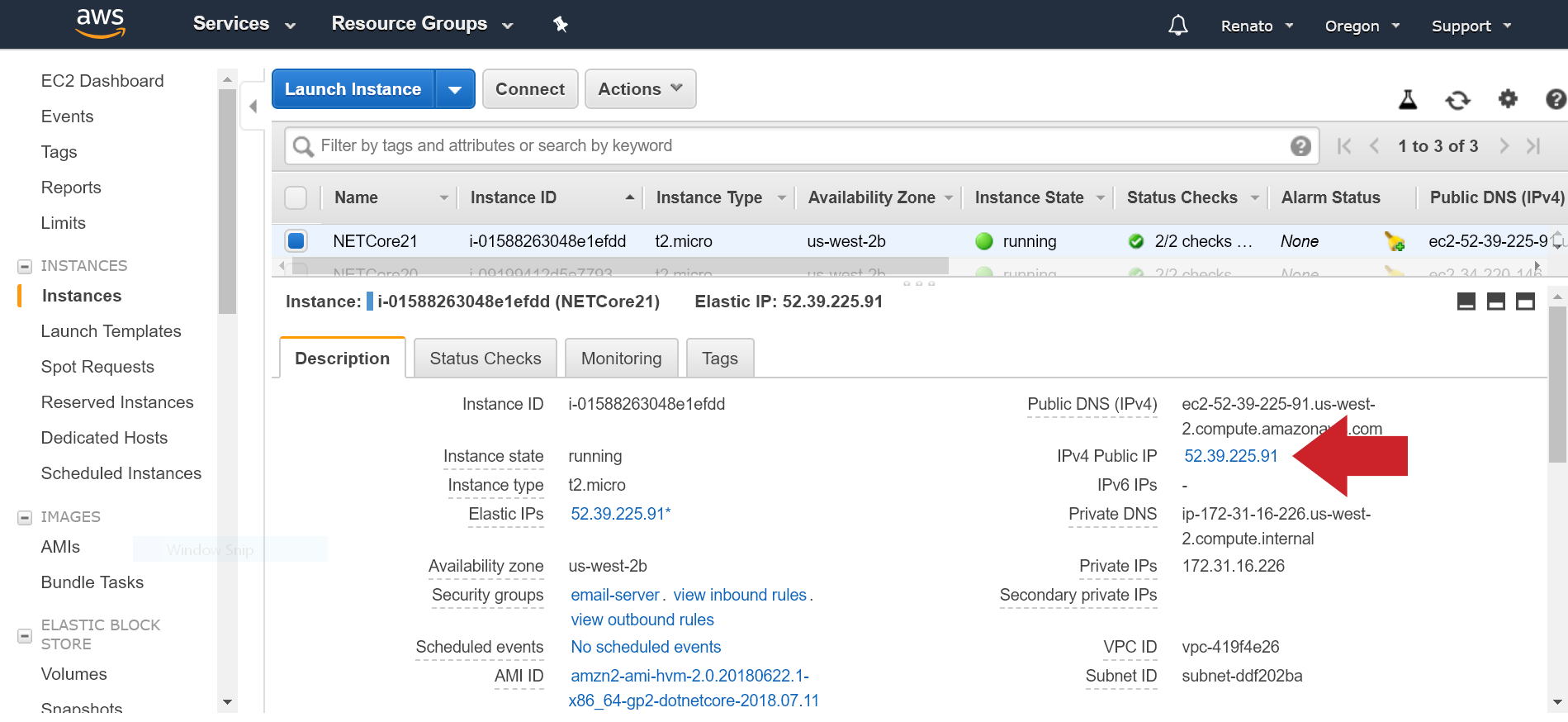Switch to the Status Checks tab
The height and width of the screenshot is (722, 1568).
(x=486, y=359)
